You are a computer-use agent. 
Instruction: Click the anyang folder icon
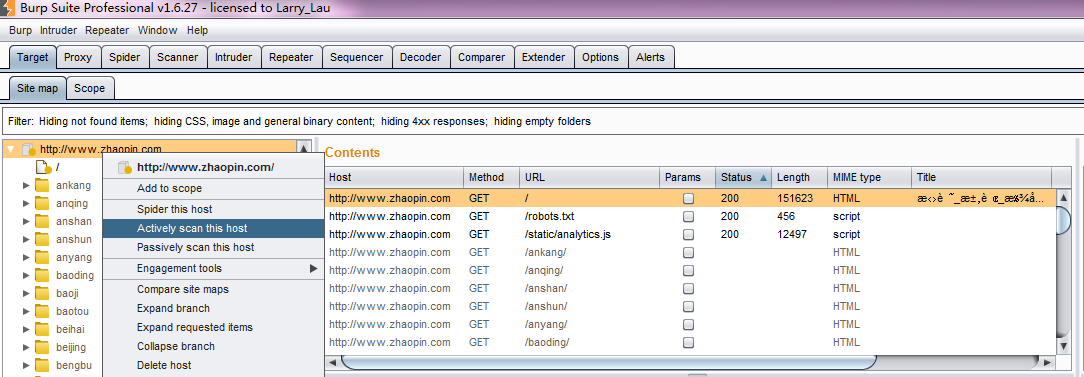[x=43, y=257]
